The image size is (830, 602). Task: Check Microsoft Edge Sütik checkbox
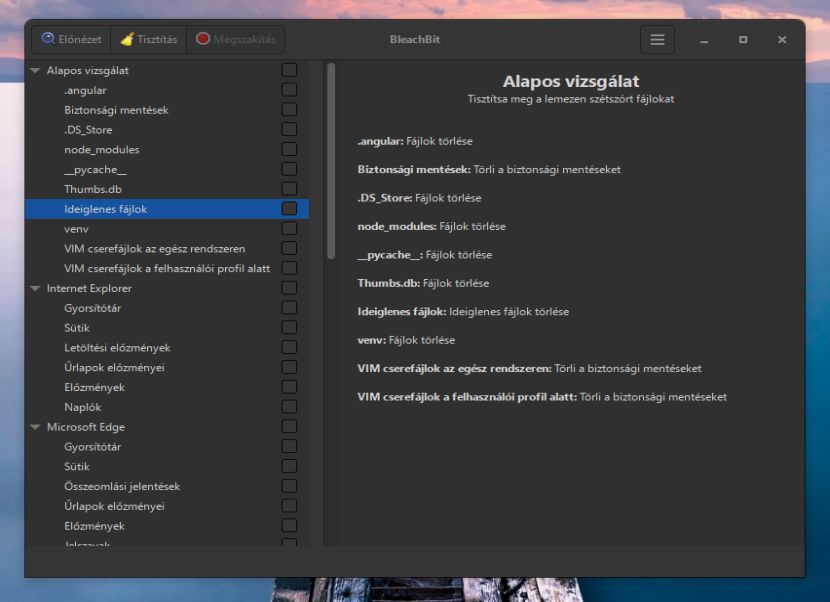click(x=289, y=466)
